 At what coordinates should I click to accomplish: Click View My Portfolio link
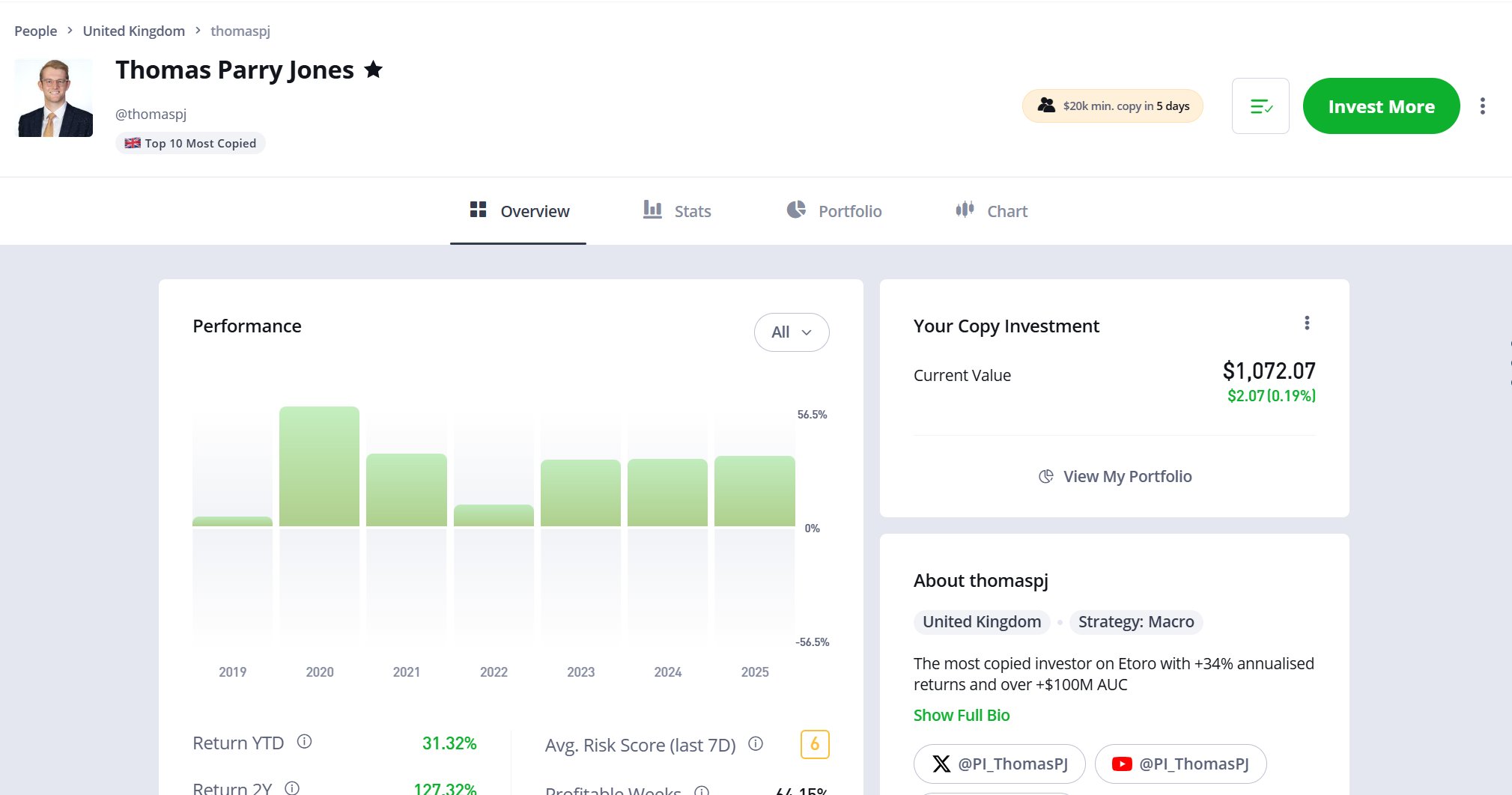(1114, 476)
